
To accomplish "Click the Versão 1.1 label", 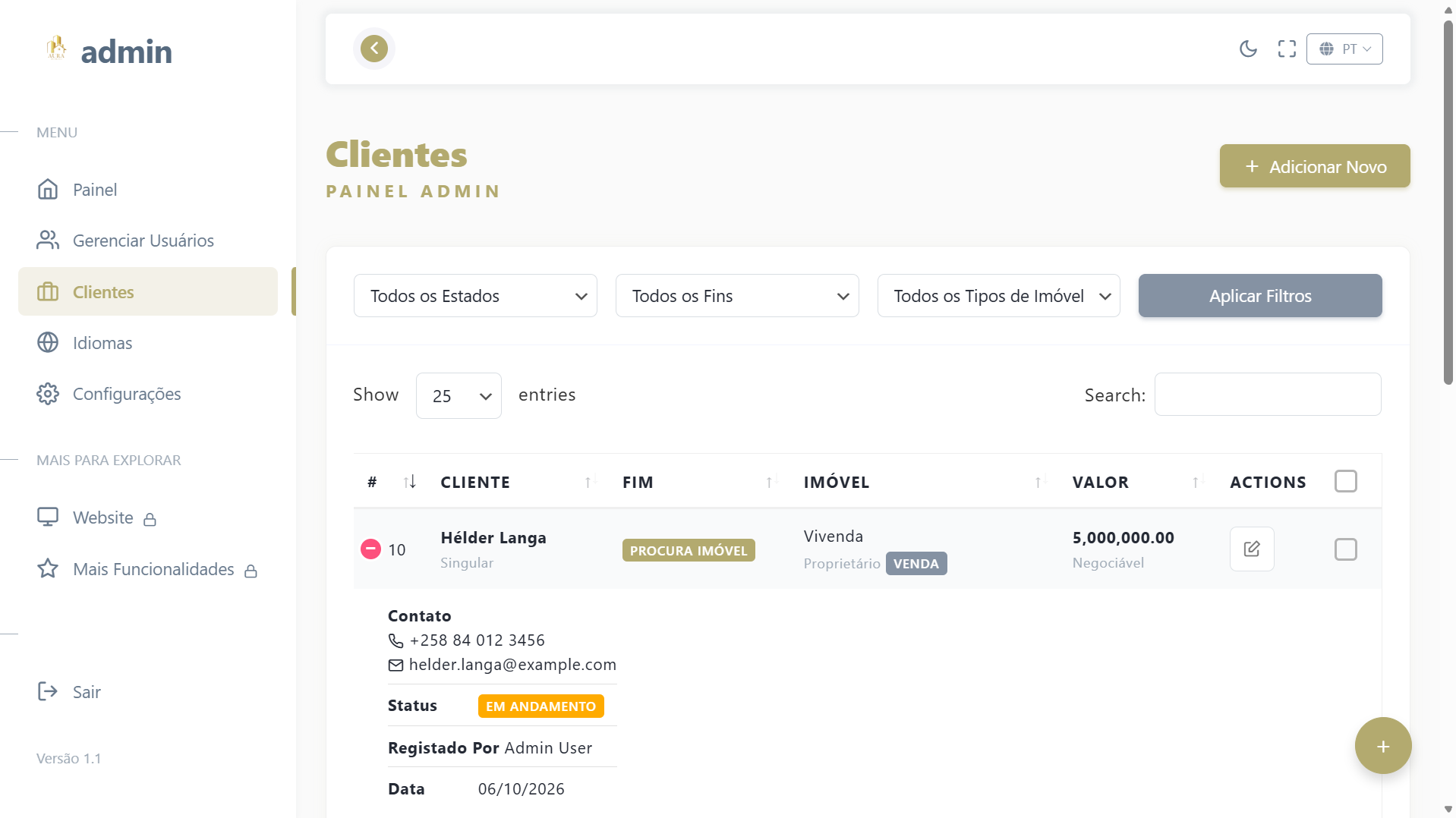I will (69, 759).
